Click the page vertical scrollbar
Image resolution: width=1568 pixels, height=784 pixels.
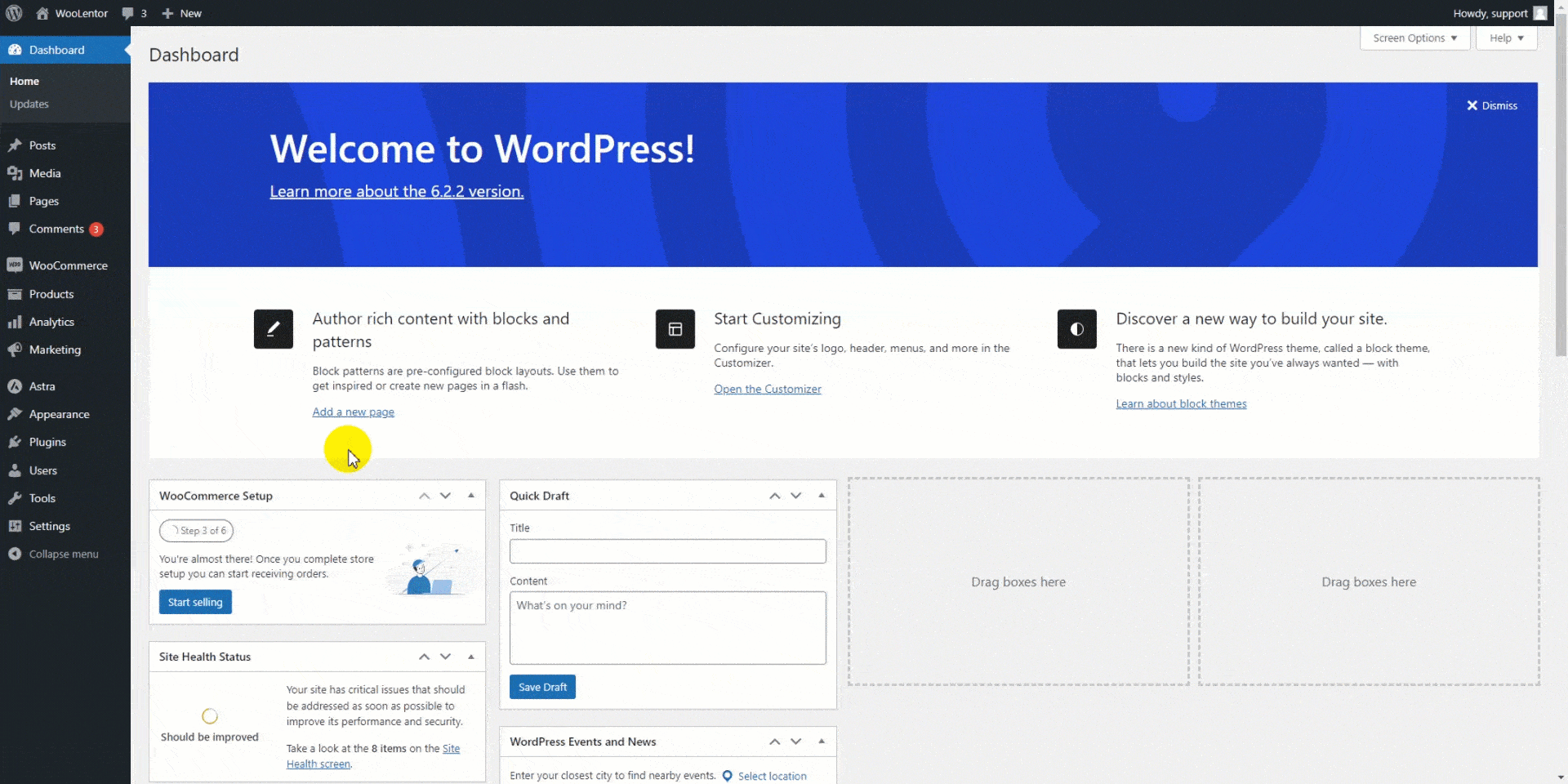click(x=1561, y=204)
